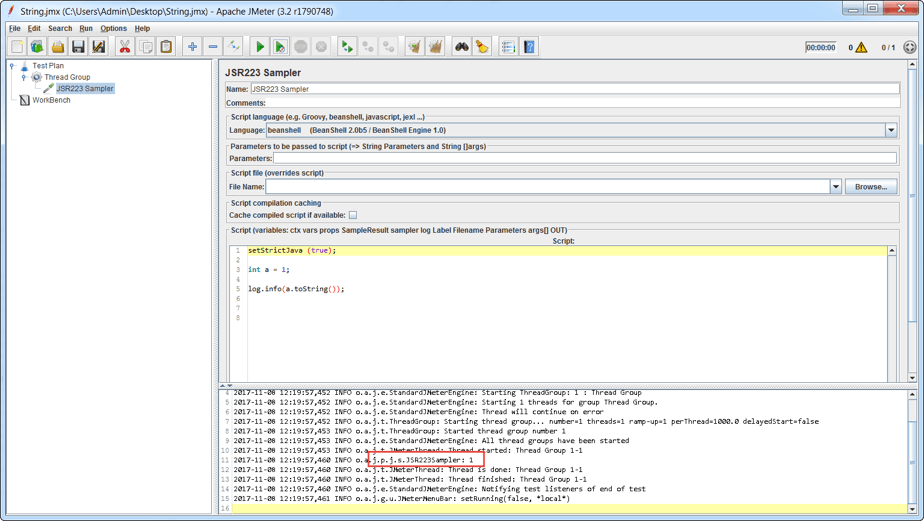Toggle selected element enabled state icon
The image size is (924, 521).
tap(233, 47)
